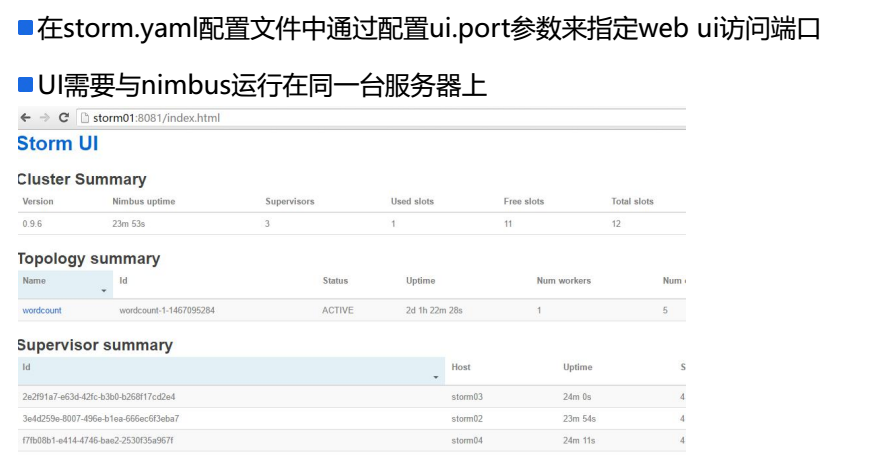Click the browser back arrow
This screenshot has height=459, width=883.
(x=25, y=118)
